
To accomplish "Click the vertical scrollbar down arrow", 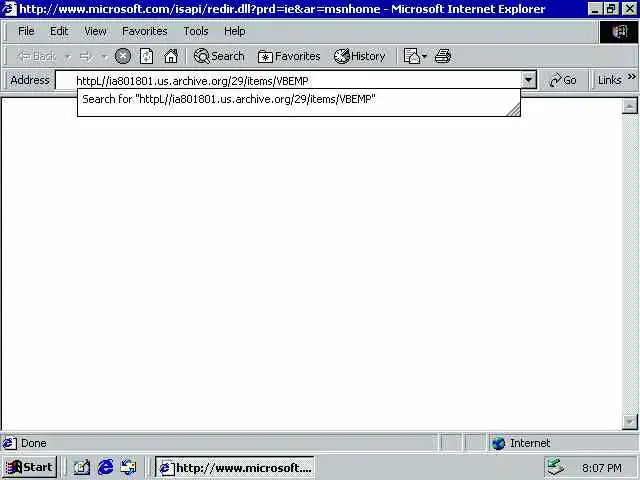I will coord(629,422).
